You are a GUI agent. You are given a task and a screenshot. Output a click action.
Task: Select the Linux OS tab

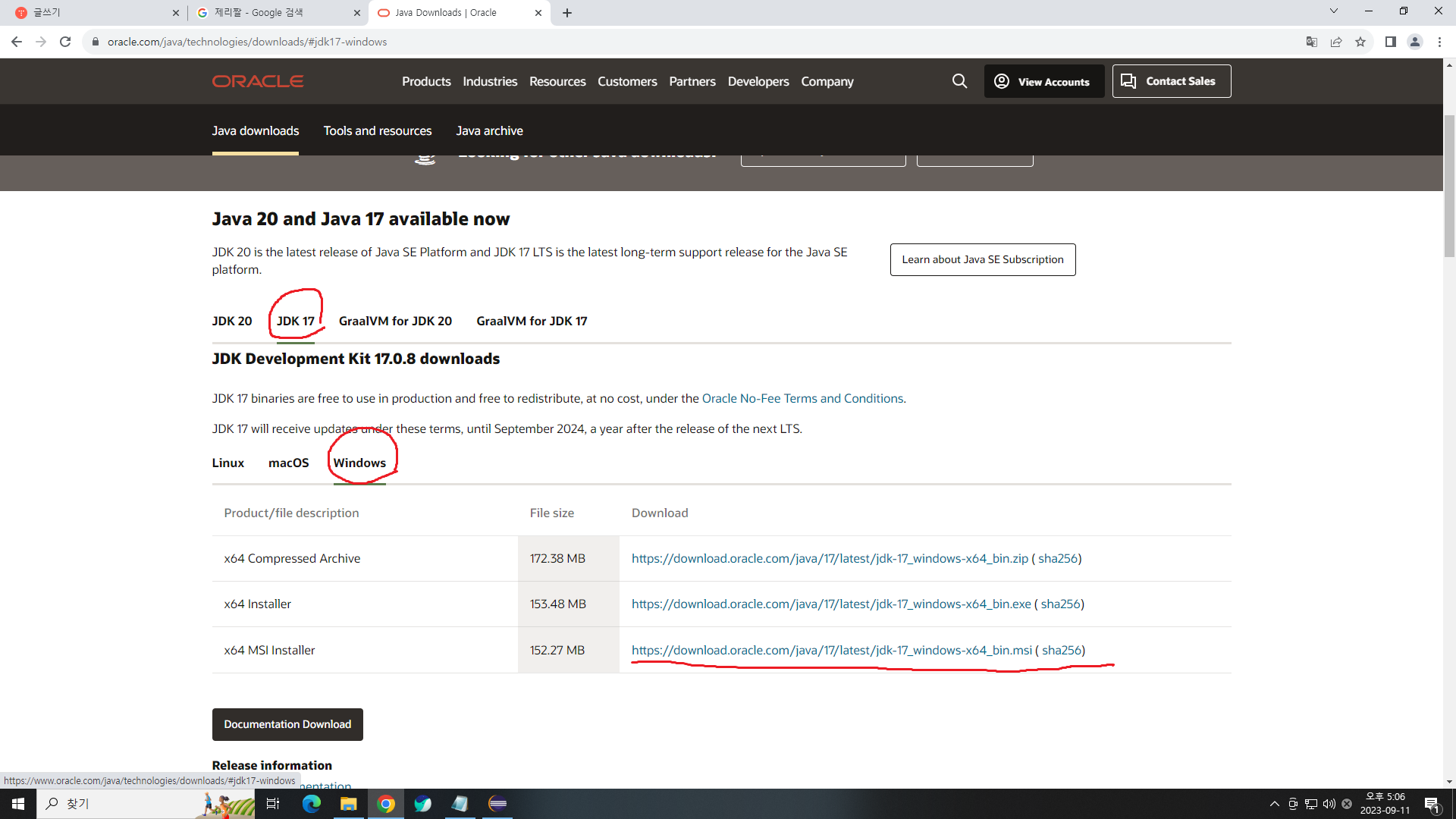pos(227,463)
